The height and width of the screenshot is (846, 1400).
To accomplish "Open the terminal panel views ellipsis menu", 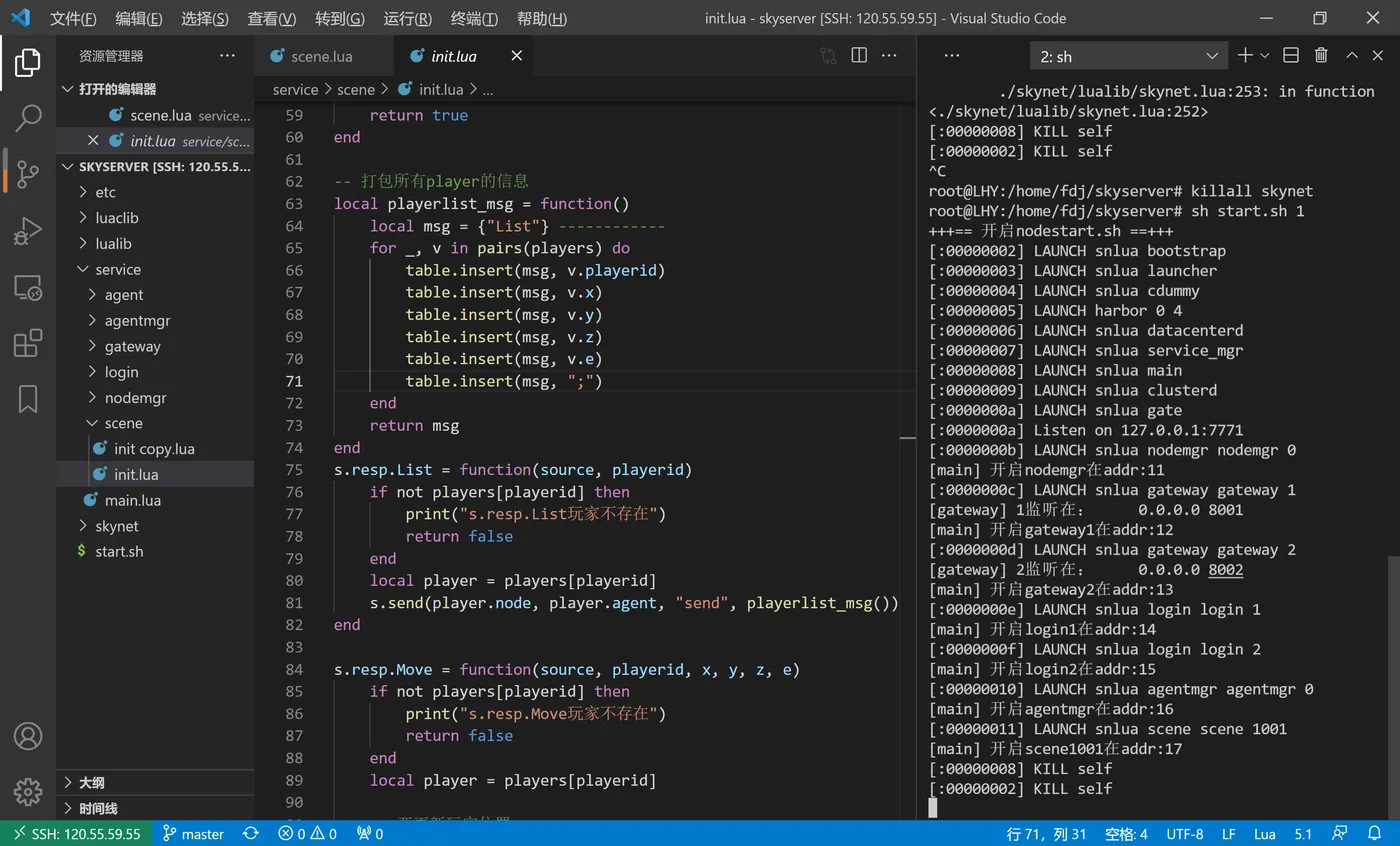I will coord(952,56).
